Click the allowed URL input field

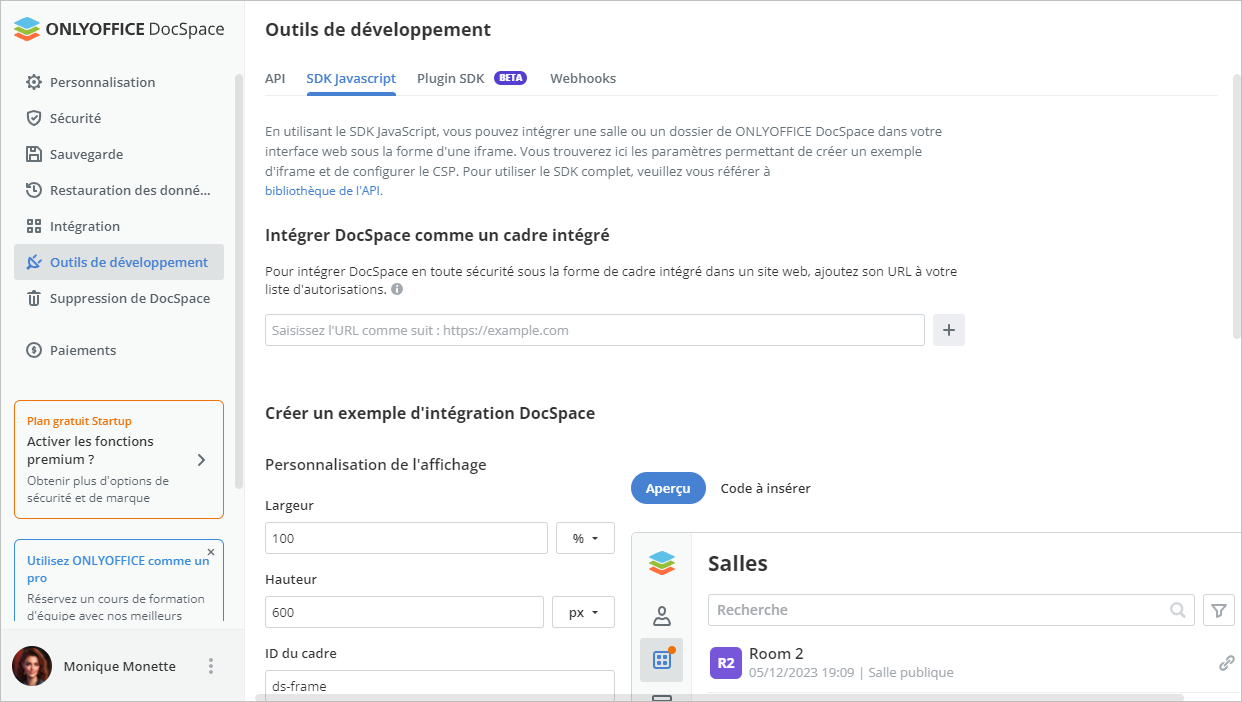595,330
